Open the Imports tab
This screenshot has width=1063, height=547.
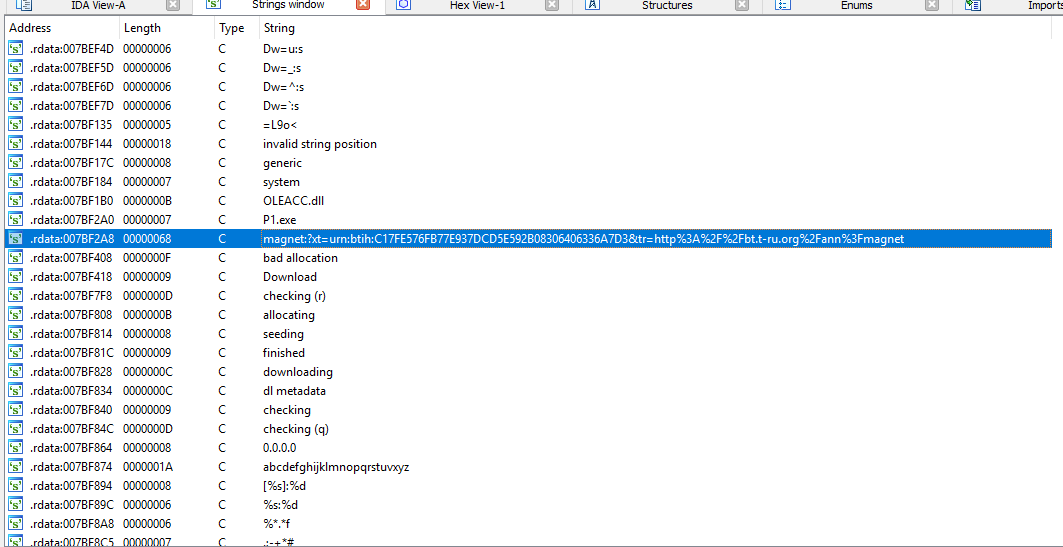(1043, 5)
